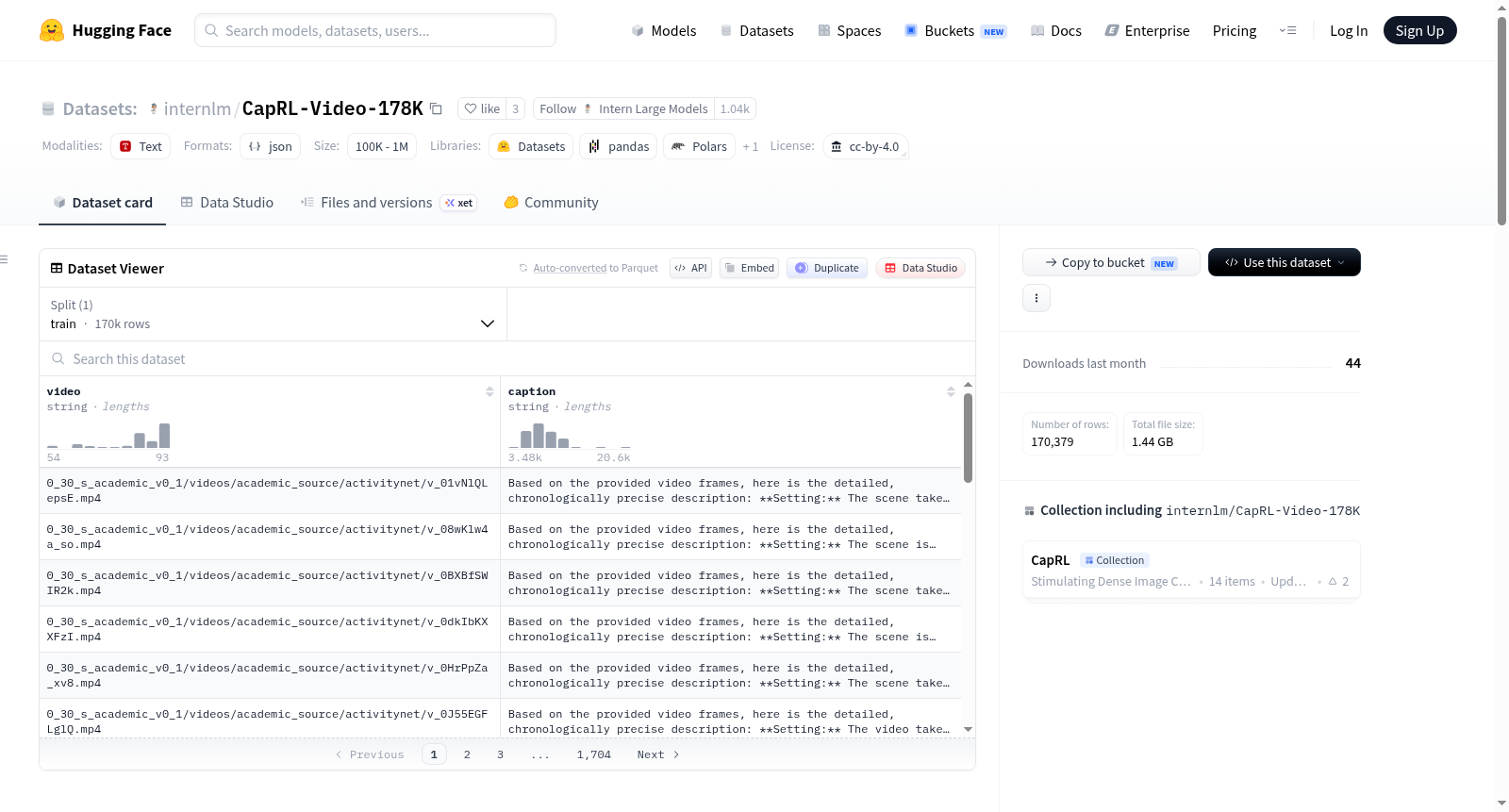
Task: Sort the caption column
Action: (x=951, y=391)
